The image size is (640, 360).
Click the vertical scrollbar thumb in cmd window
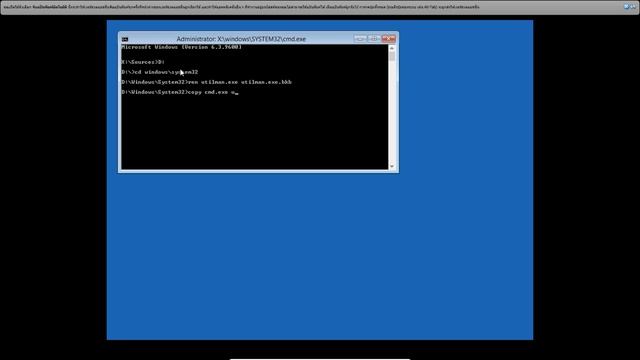(x=392, y=56)
